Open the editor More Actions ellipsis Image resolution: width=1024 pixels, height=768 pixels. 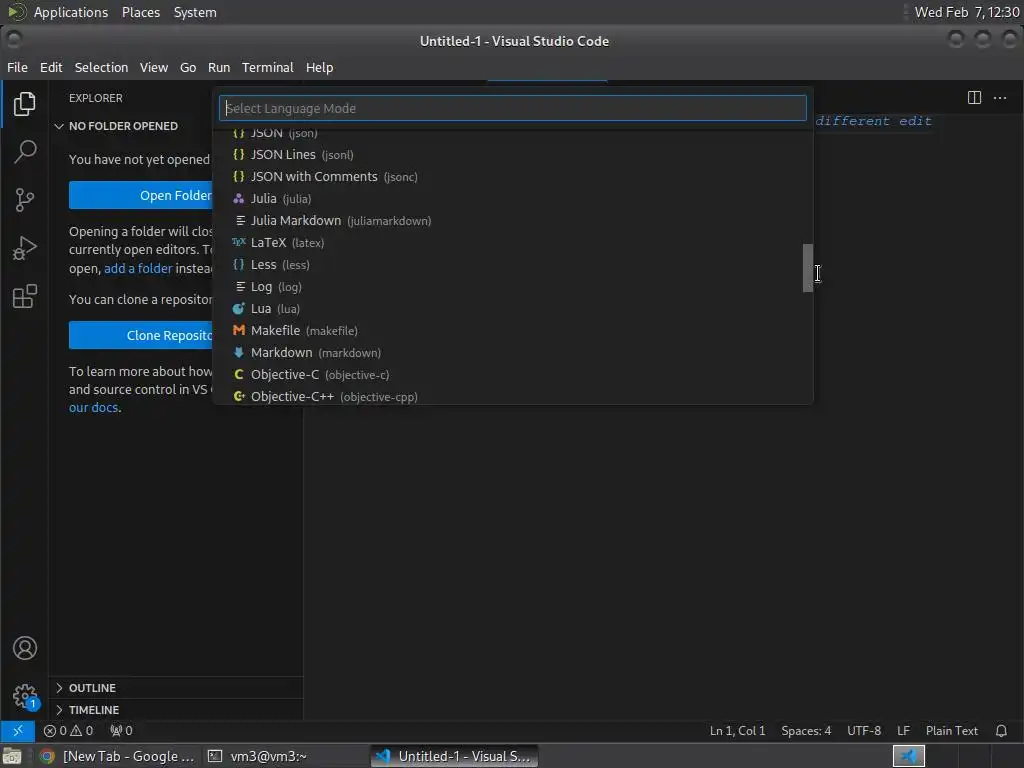click(1000, 98)
